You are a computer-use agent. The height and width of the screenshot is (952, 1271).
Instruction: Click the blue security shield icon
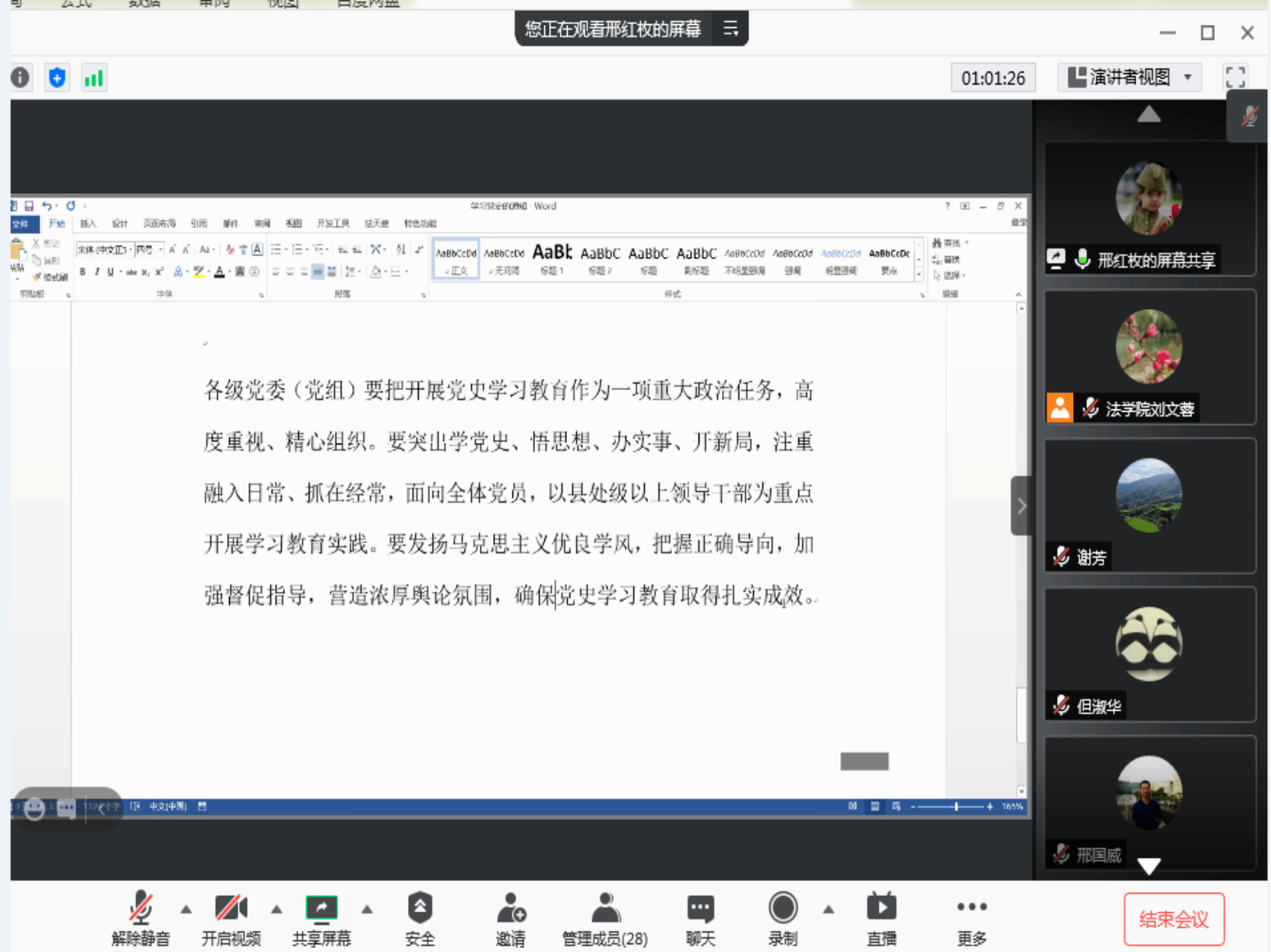click(57, 78)
